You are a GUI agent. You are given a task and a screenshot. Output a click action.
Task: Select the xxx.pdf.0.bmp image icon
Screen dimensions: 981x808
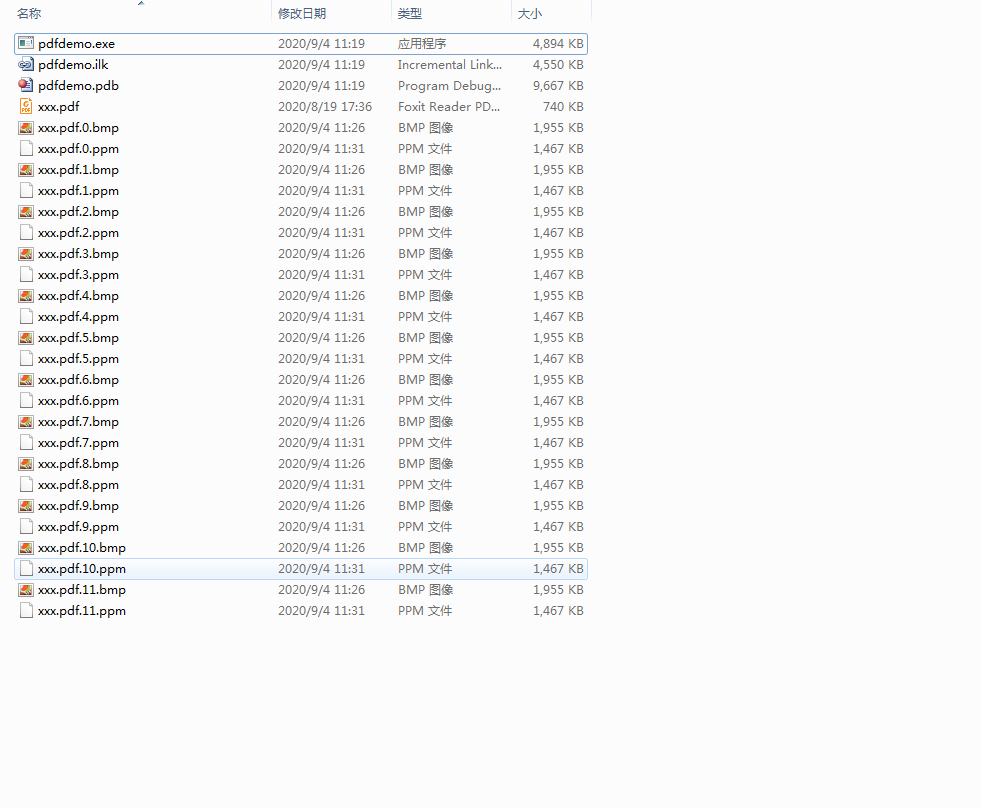coord(26,128)
